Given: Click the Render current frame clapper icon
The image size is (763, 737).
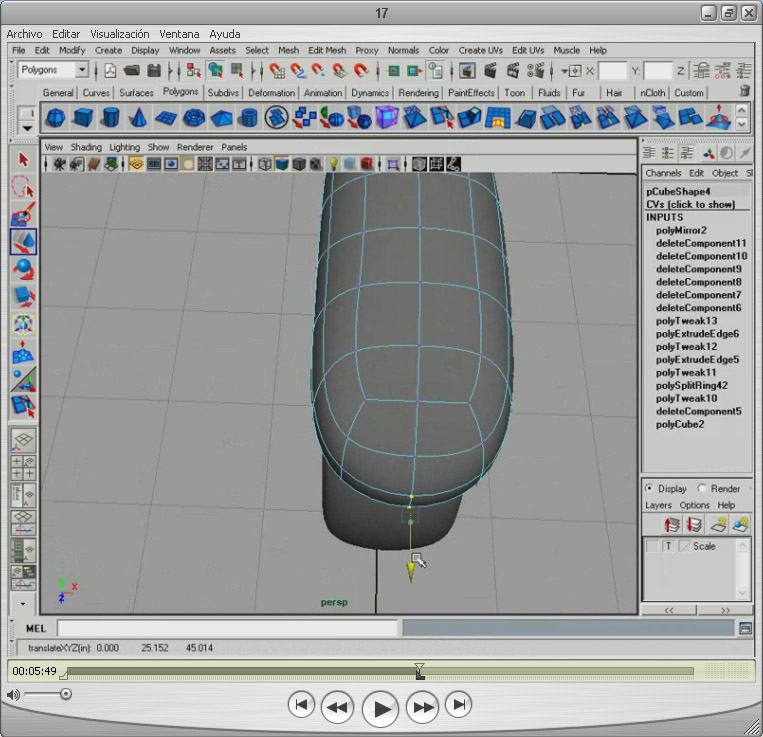Looking at the screenshot, I should click(x=490, y=71).
